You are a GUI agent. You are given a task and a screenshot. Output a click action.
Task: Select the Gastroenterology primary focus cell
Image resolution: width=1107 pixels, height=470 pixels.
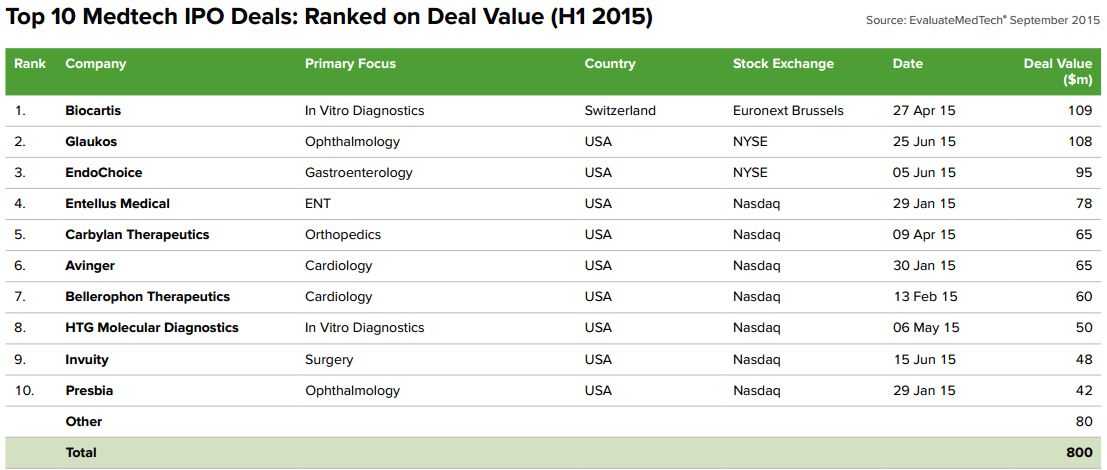(359, 173)
